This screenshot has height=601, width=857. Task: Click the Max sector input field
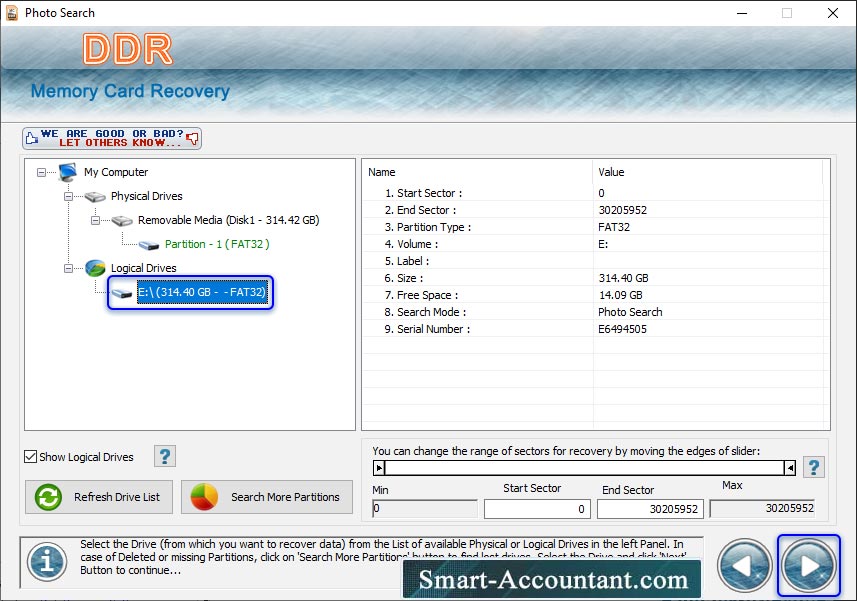[762, 509]
